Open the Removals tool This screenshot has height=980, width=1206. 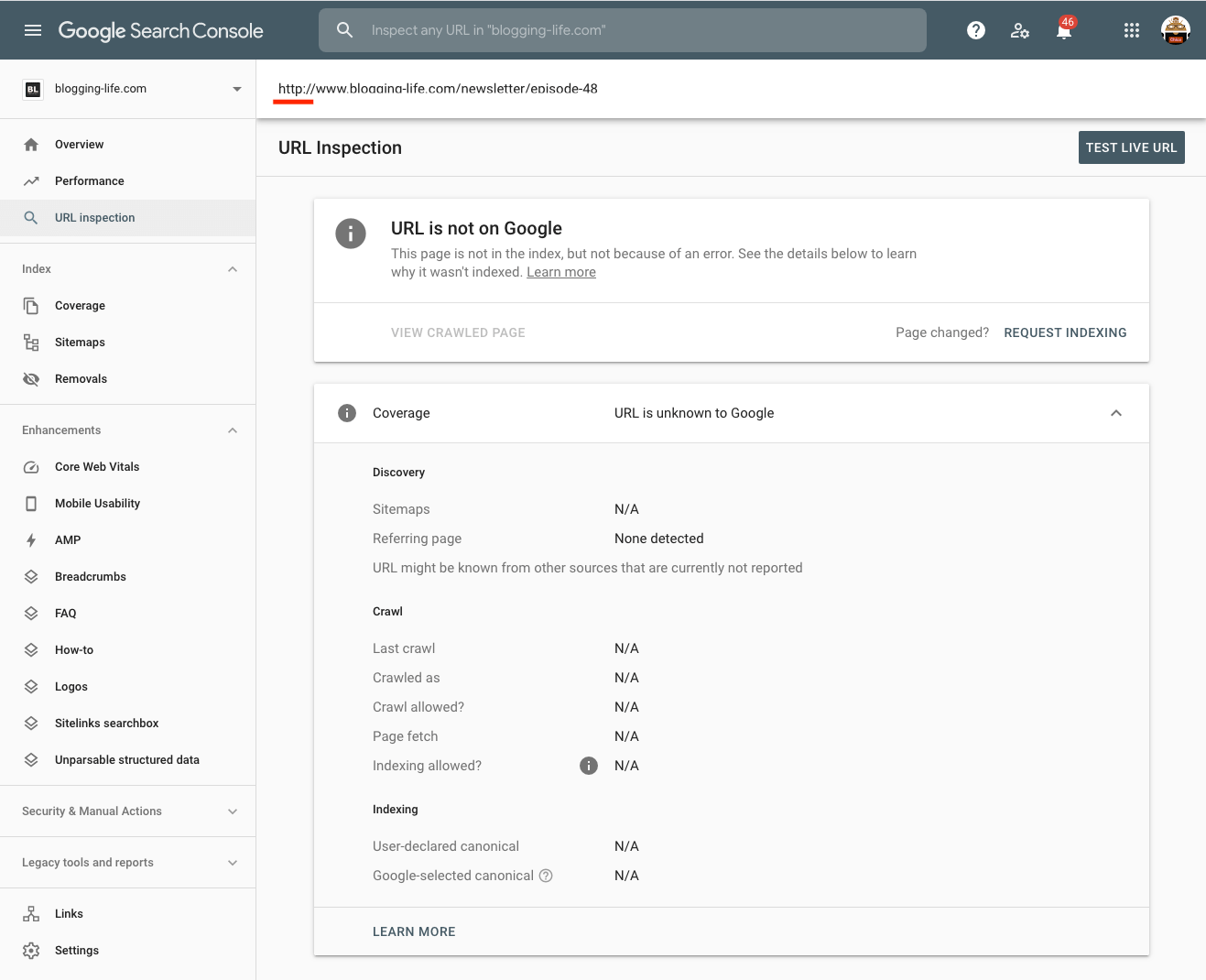[81, 378]
